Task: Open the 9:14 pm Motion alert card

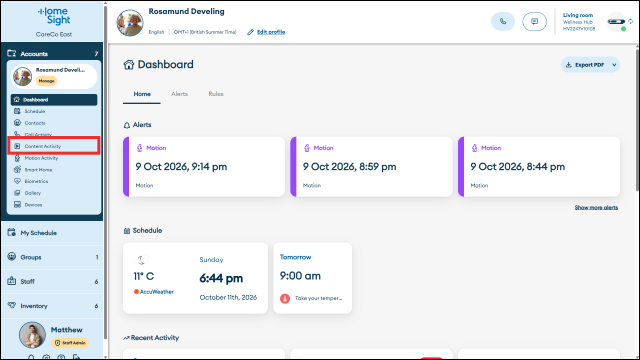Action: (x=204, y=167)
